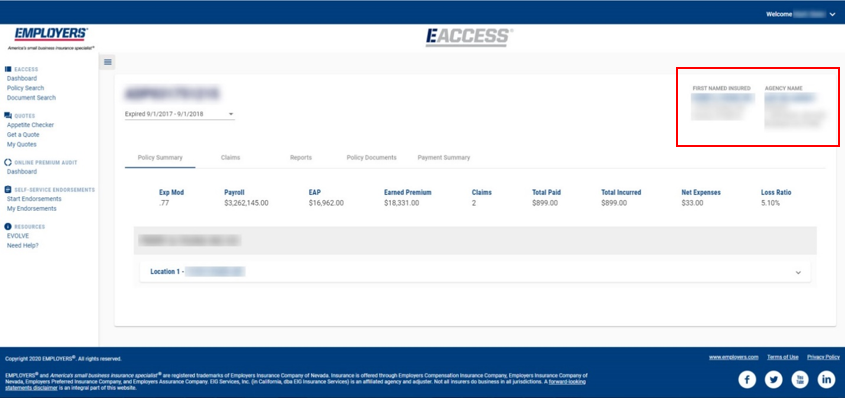Toggle the hamburger sidebar menu icon
The image size is (845, 399).
click(x=108, y=62)
